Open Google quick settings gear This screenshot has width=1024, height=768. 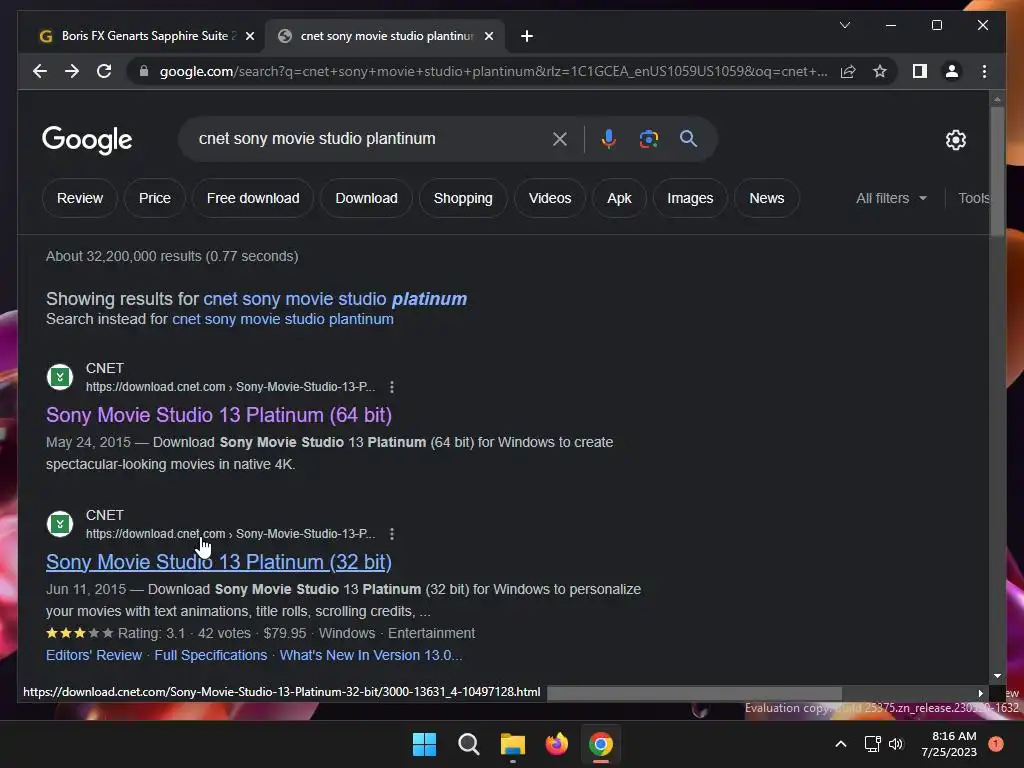point(955,140)
